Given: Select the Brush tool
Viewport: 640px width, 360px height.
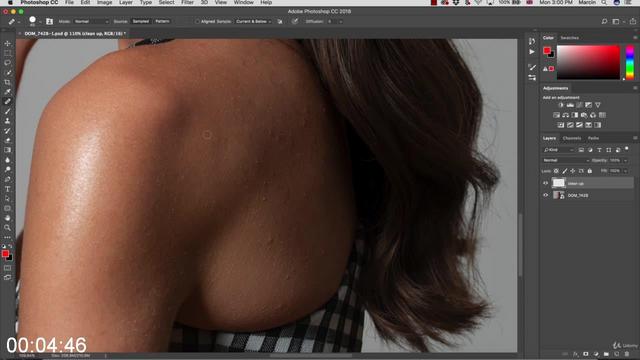Looking at the screenshot, I should point(7,111).
